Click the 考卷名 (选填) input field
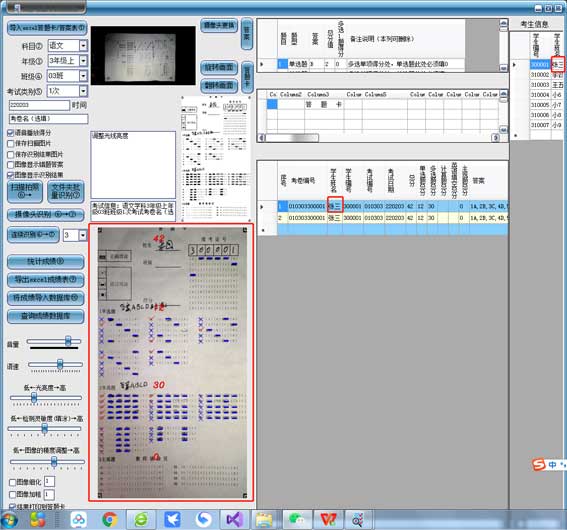The height and width of the screenshot is (530, 567). click(x=48, y=119)
